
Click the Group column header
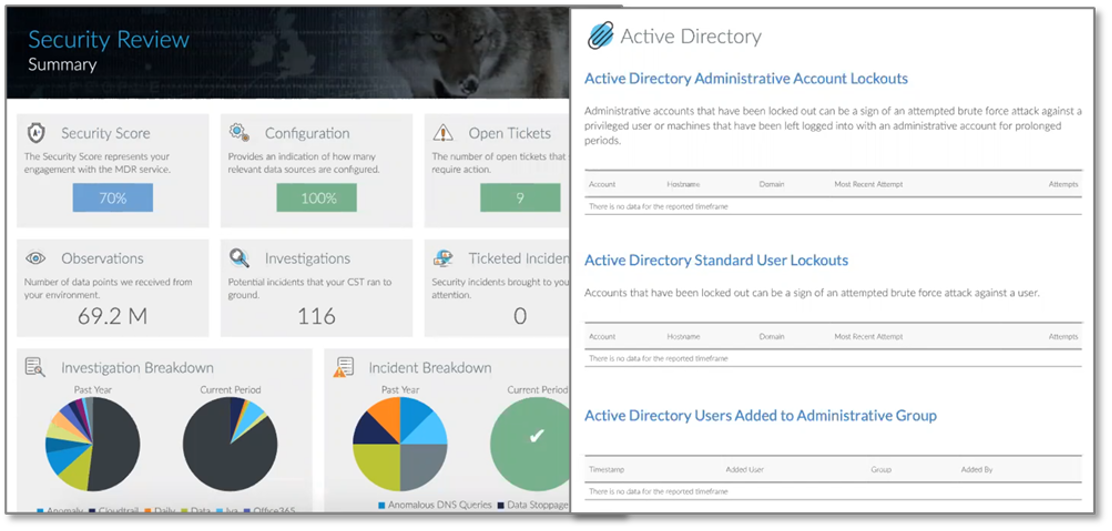(x=881, y=469)
